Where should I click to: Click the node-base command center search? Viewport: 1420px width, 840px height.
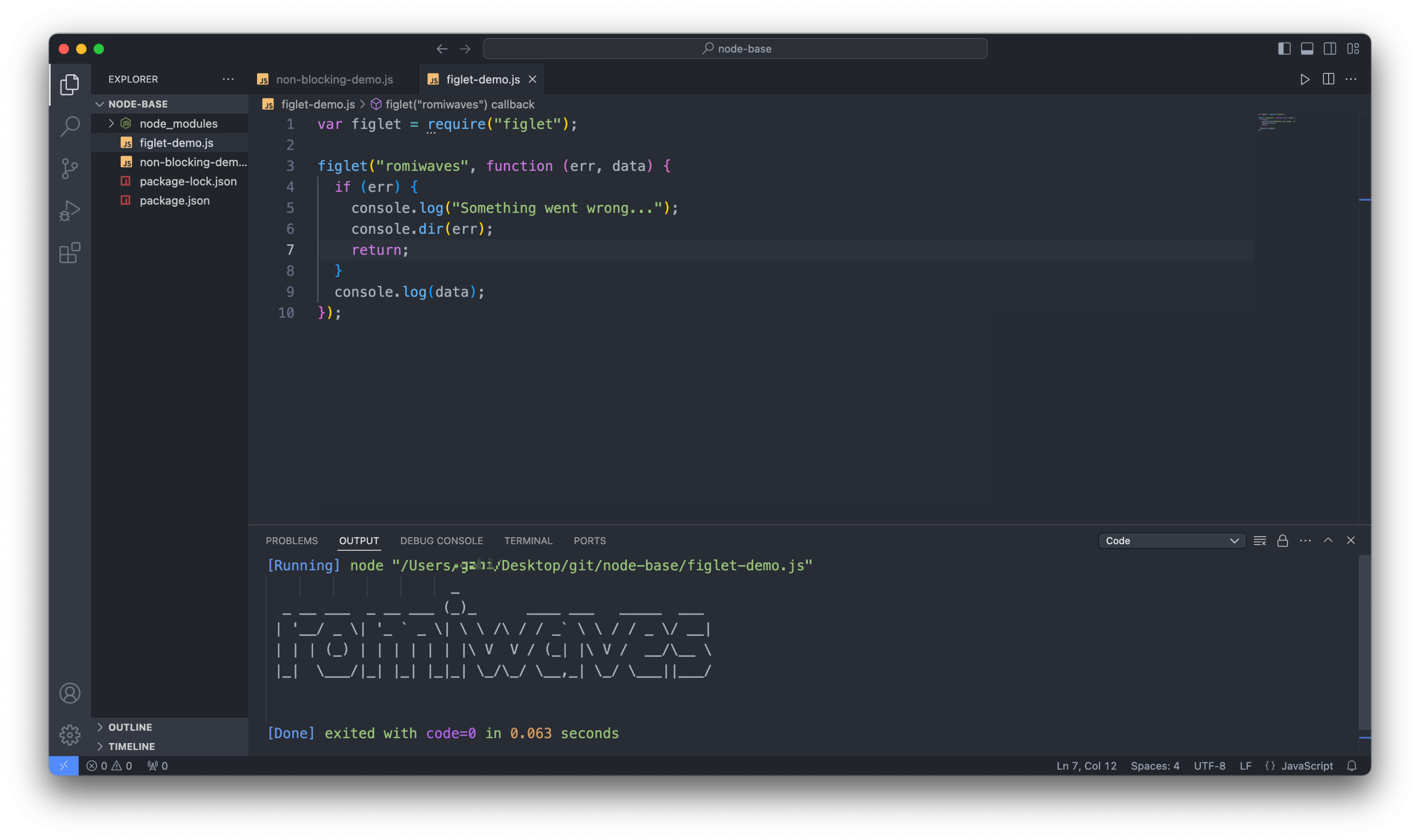pos(735,49)
